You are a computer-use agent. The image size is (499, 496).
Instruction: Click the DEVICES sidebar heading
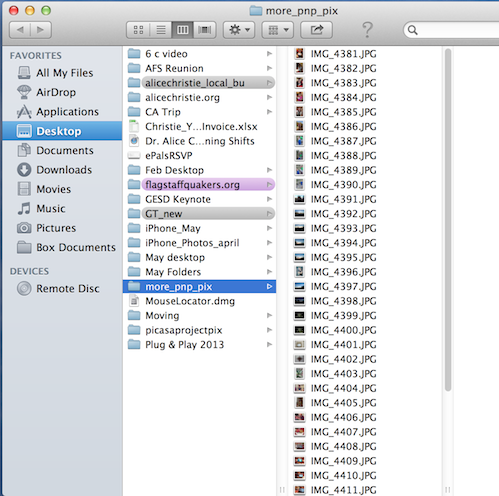click(29, 271)
